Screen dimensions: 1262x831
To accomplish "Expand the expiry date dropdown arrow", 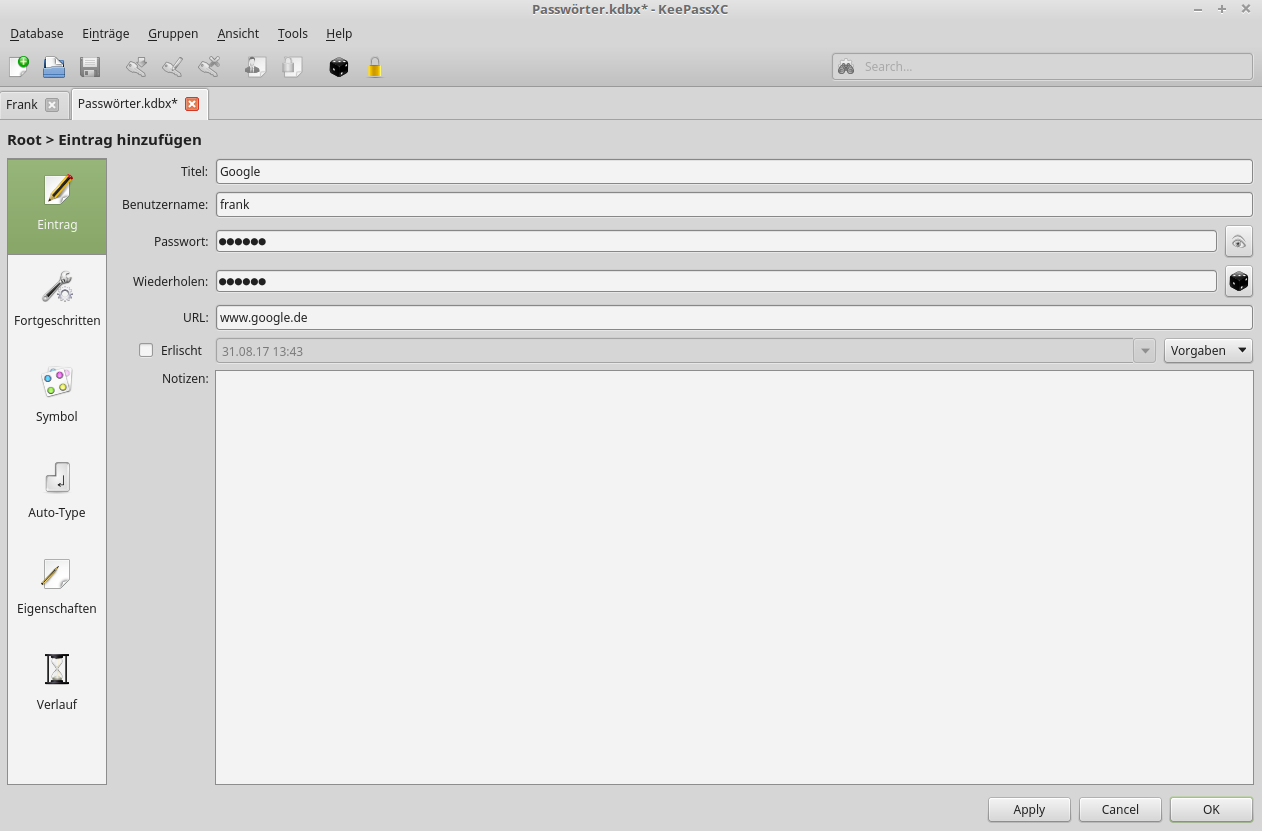I will click(x=1145, y=350).
